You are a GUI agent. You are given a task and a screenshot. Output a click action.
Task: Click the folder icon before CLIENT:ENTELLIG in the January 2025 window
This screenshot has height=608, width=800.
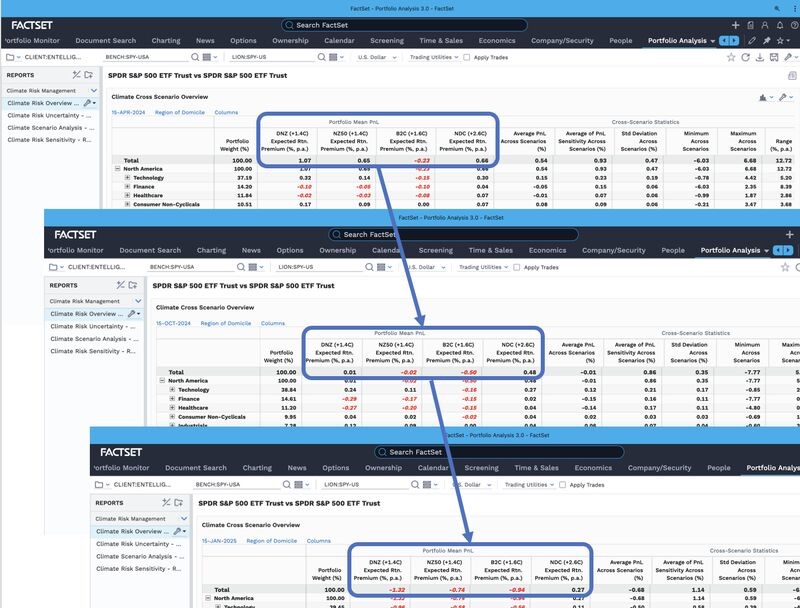[x=99, y=485]
